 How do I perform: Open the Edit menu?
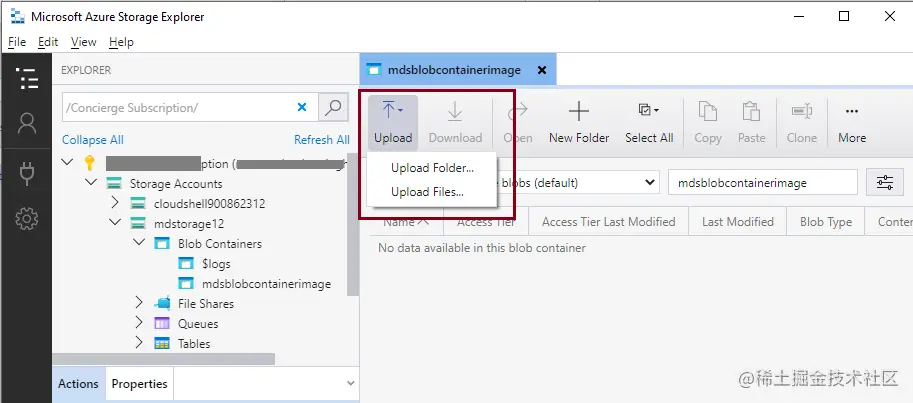pyautogui.click(x=48, y=42)
